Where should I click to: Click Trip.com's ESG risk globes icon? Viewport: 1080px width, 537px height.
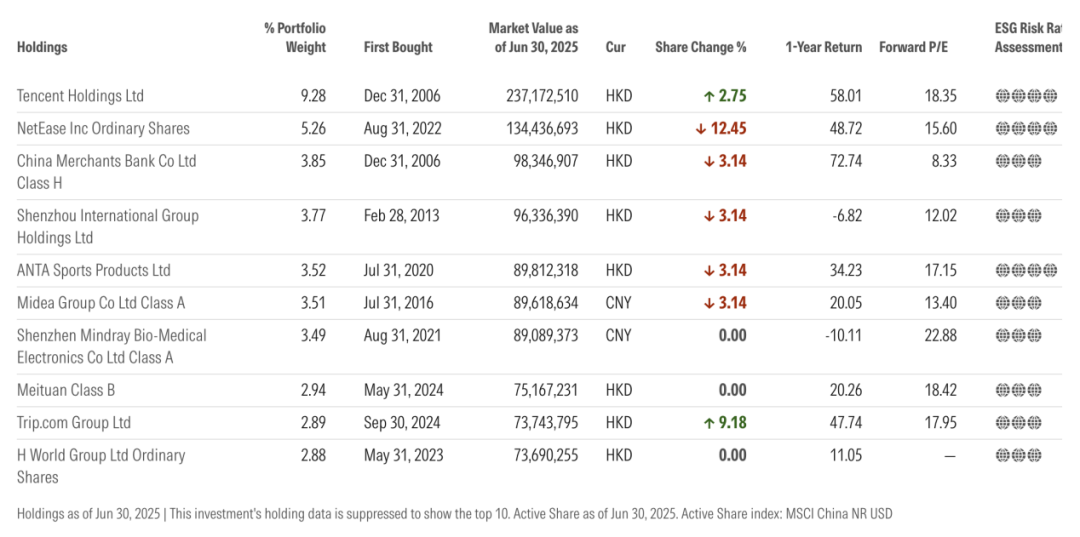click(x=1019, y=422)
